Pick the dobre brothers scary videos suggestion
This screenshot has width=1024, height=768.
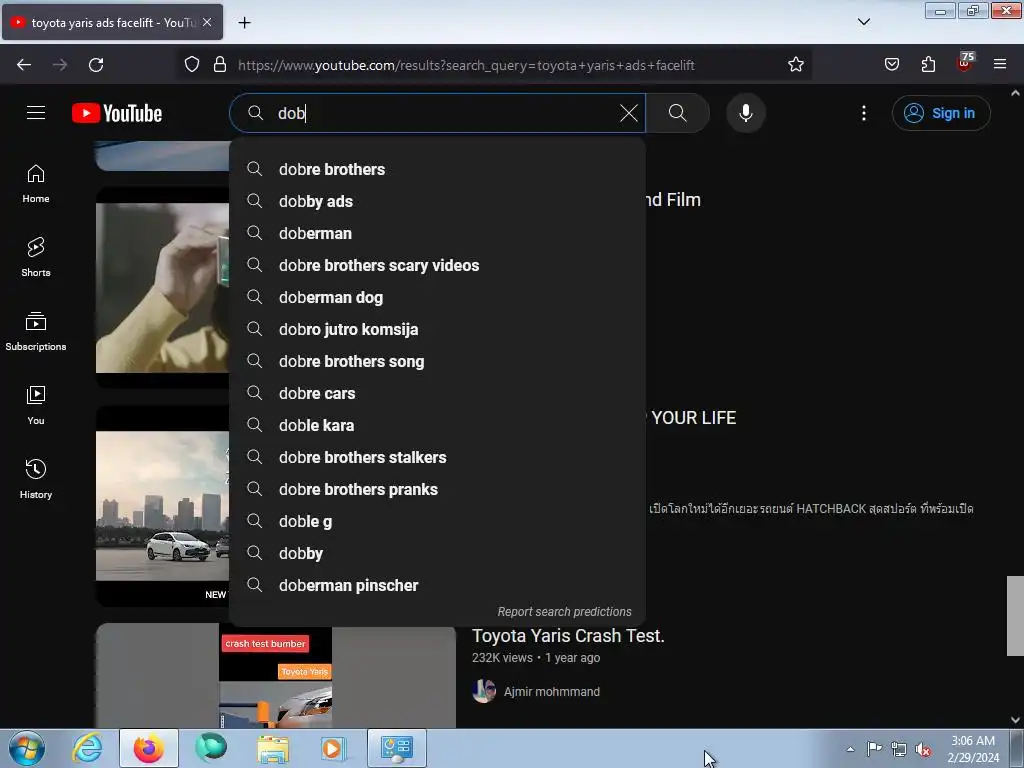(x=438, y=265)
